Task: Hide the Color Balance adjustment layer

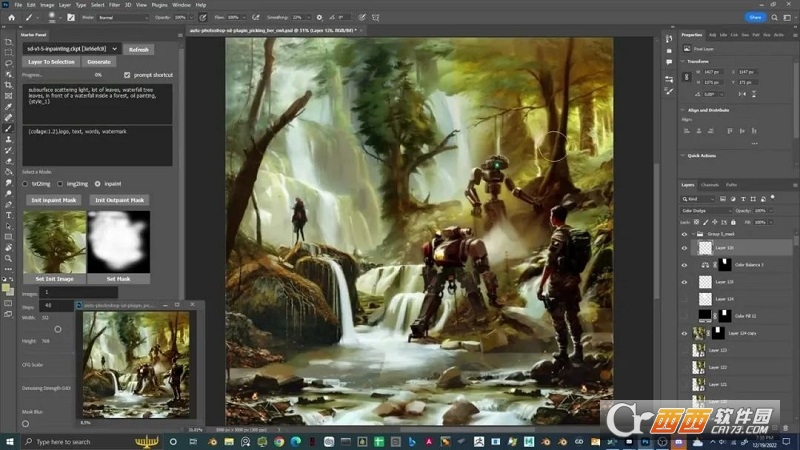Action: click(x=684, y=265)
